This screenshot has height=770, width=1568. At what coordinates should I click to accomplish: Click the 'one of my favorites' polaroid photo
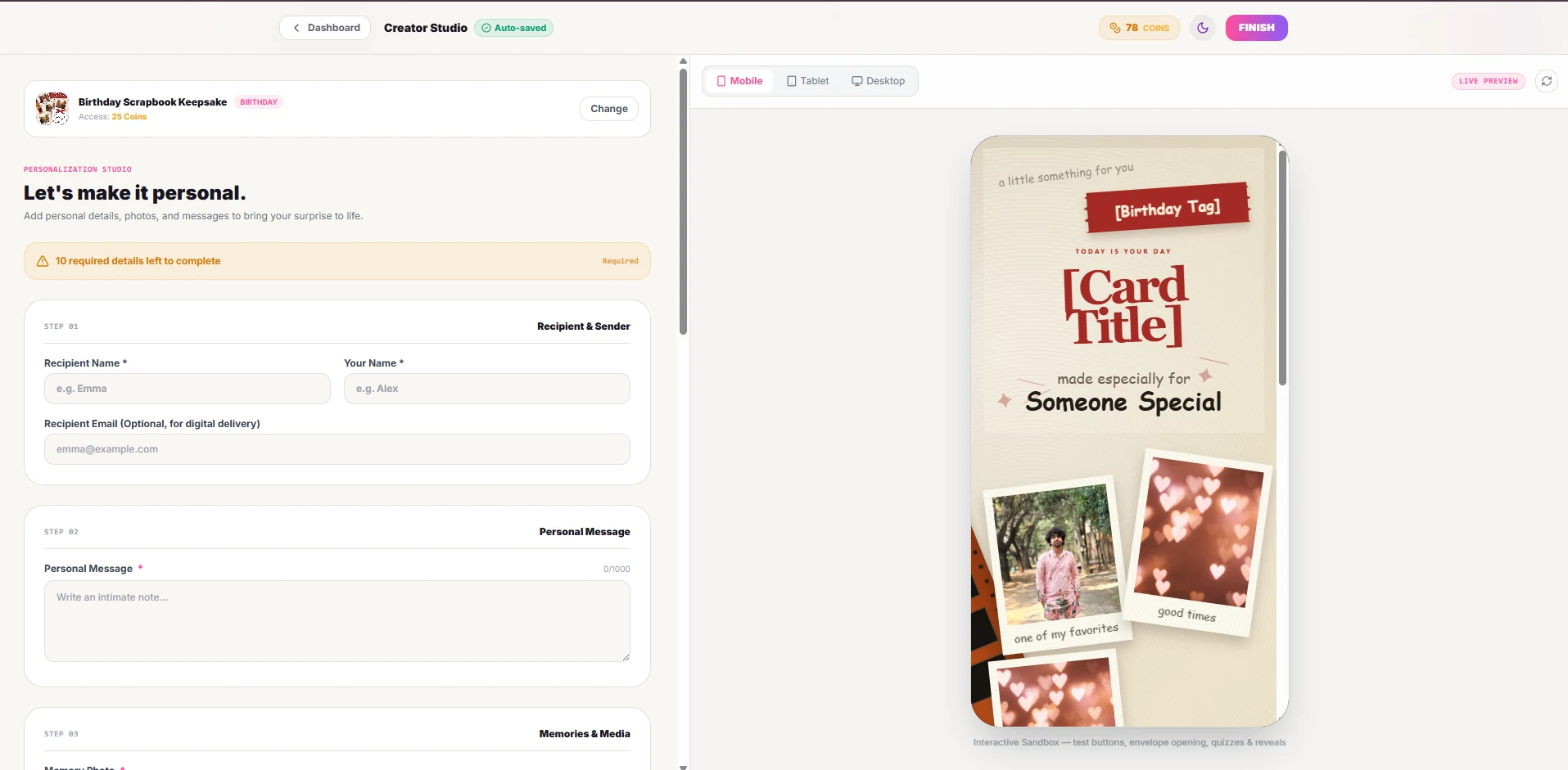pos(1055,565)
